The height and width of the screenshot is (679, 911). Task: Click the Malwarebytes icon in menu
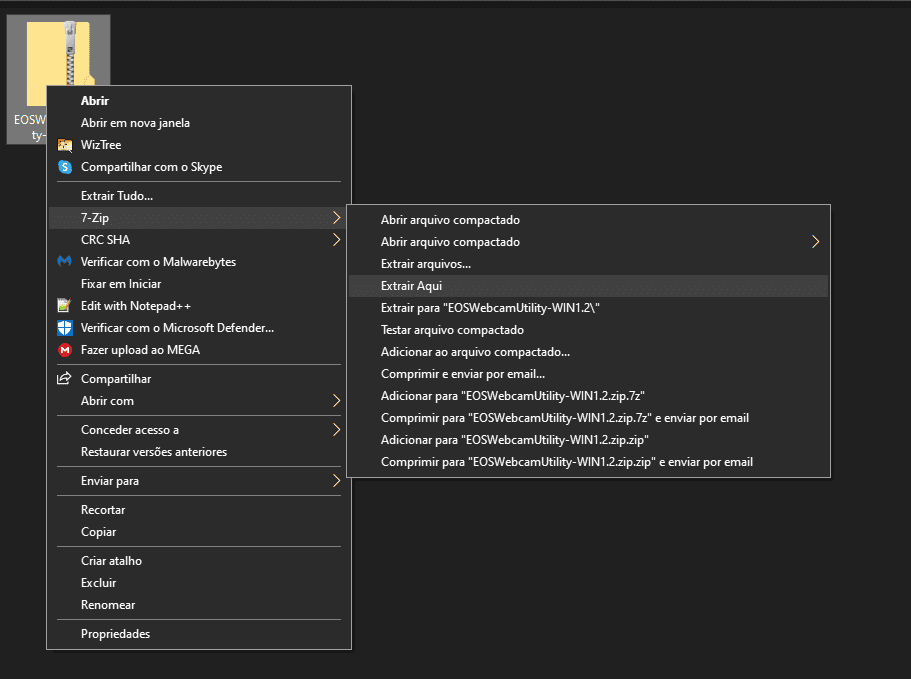[x=65, y=262]
